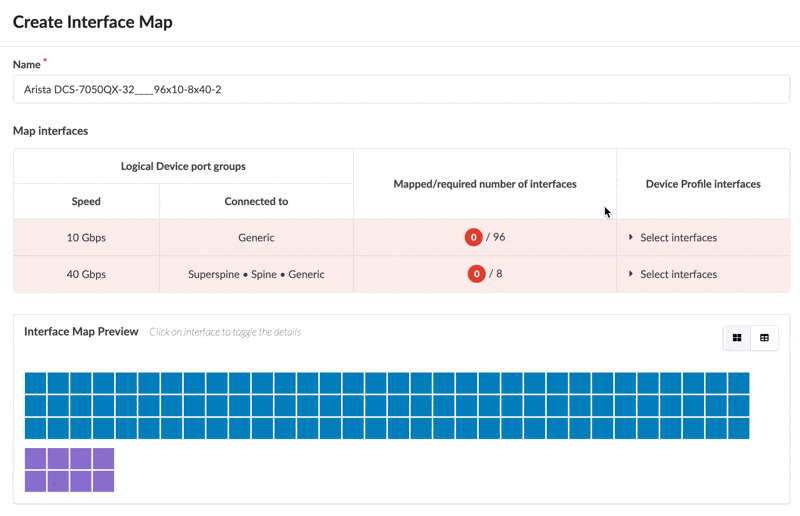
Task: Select first blue port in bottom row
Action: click(35, 428)
